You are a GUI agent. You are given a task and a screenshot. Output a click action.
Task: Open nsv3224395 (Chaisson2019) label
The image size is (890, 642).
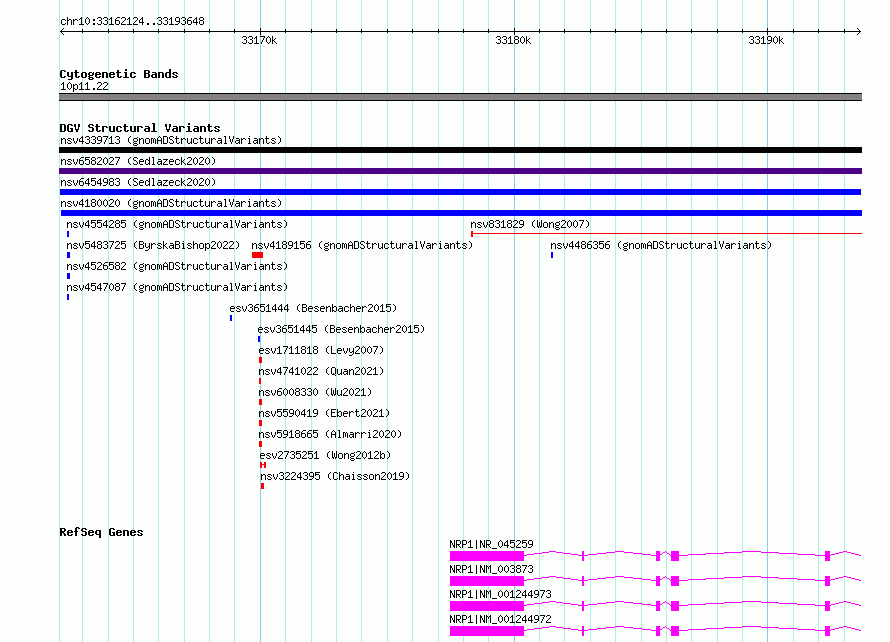click(x=335, y=476)
